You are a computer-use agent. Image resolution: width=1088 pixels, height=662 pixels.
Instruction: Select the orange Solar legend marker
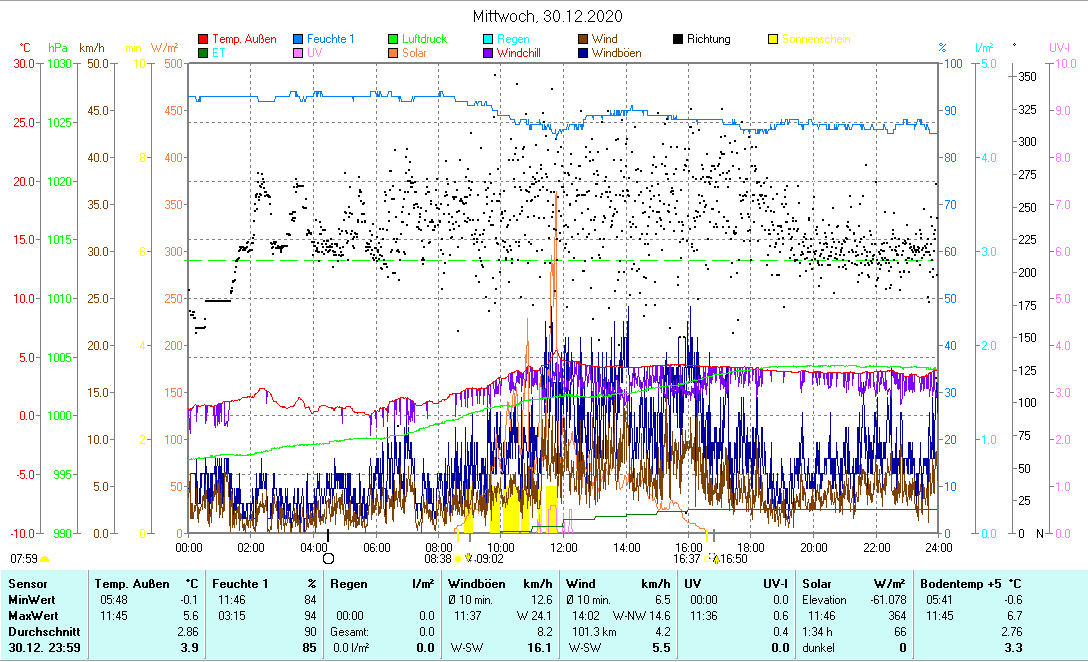(x=393, y=53)
